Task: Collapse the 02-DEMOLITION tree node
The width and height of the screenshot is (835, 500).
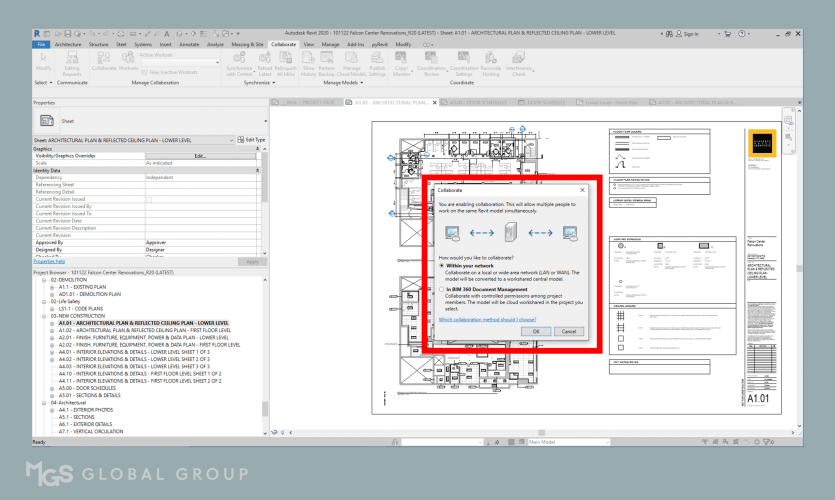Action: point(44,280)
